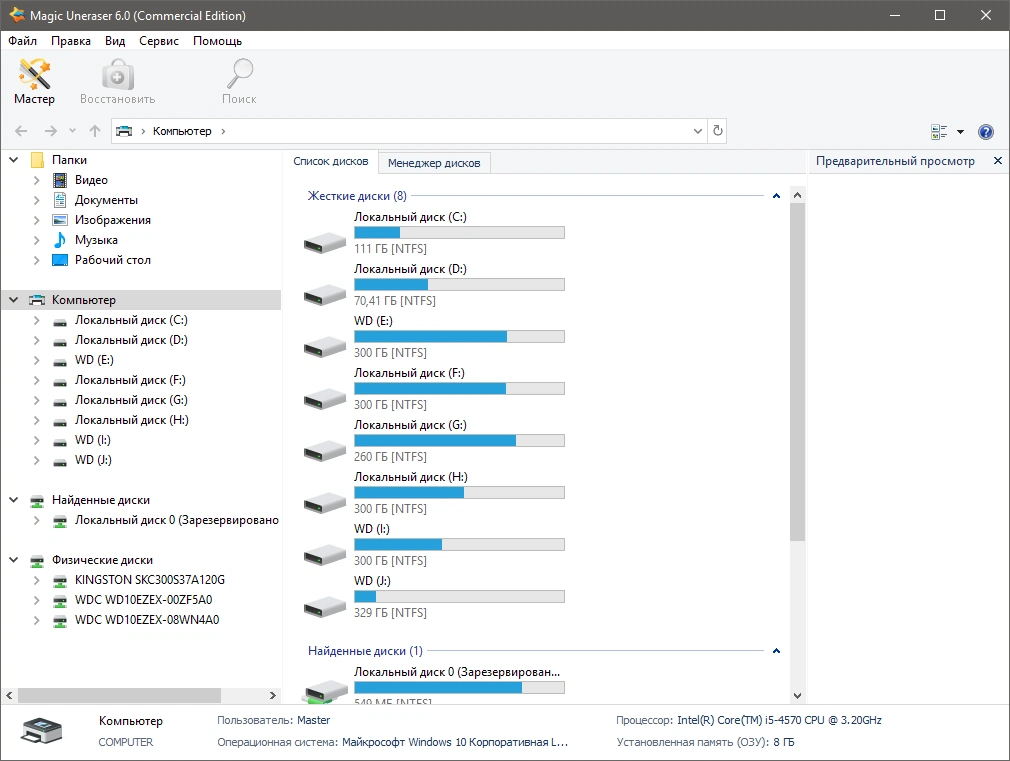Close the Предварительный просмотр panel

coord(998,160)
